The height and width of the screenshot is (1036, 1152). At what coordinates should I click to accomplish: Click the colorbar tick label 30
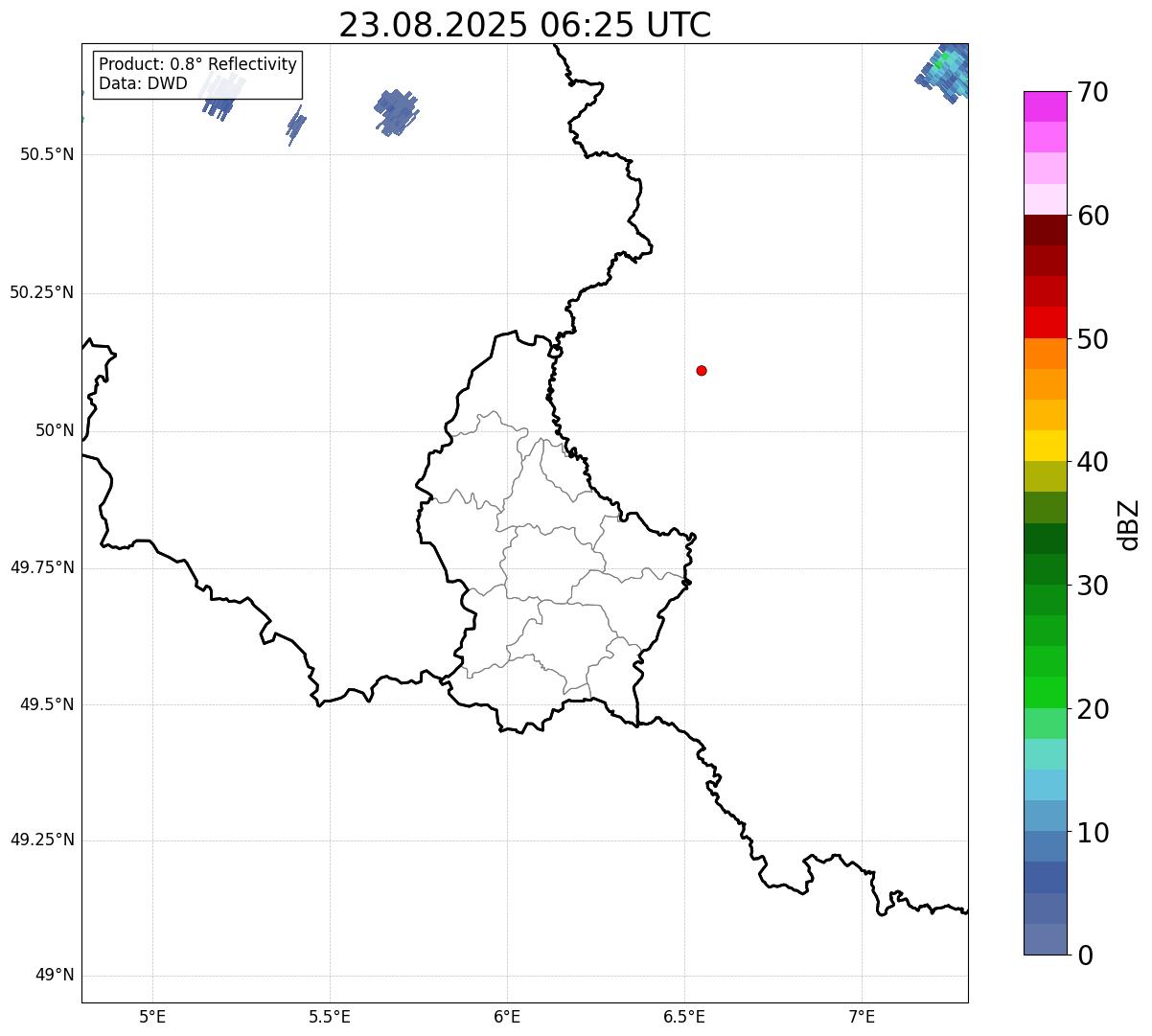click(x=1092, y=585)
